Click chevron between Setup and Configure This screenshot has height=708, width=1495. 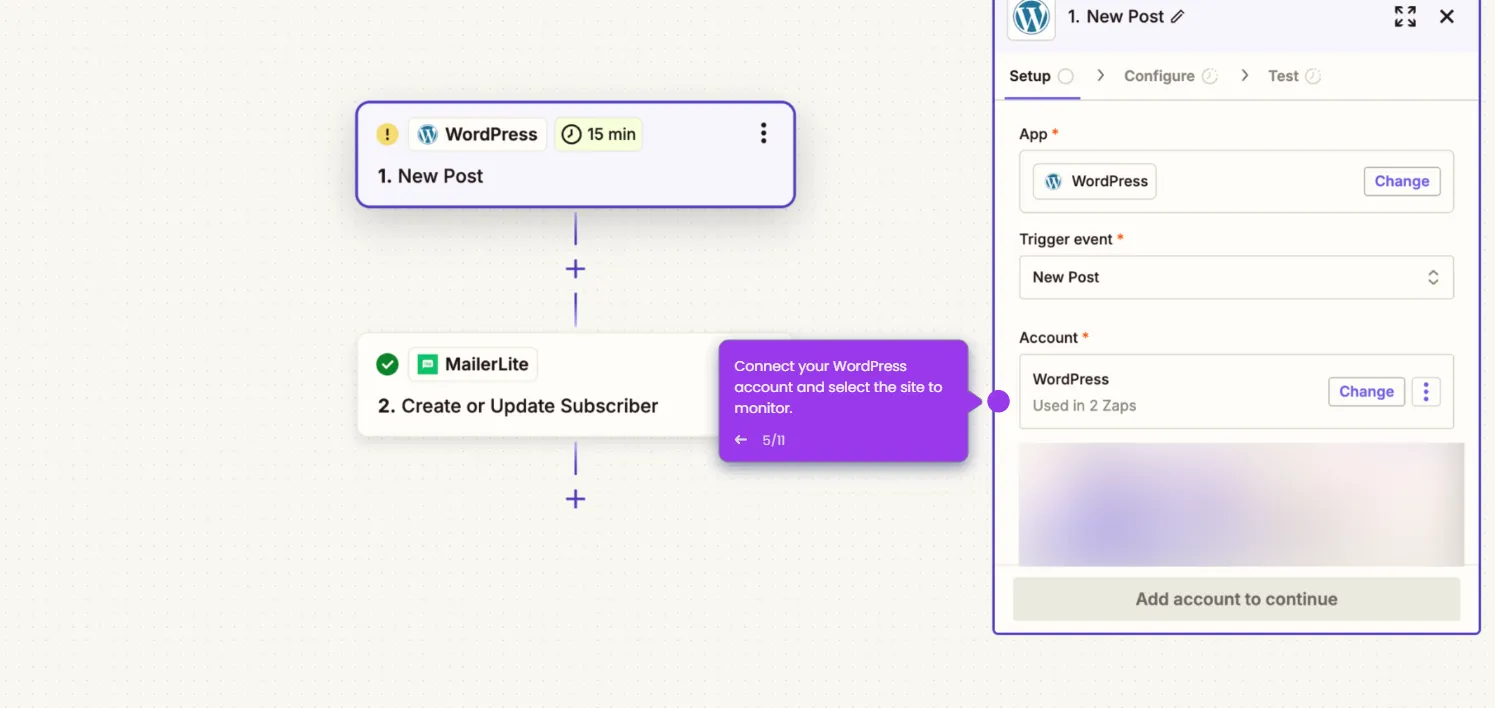[1100, 75]
